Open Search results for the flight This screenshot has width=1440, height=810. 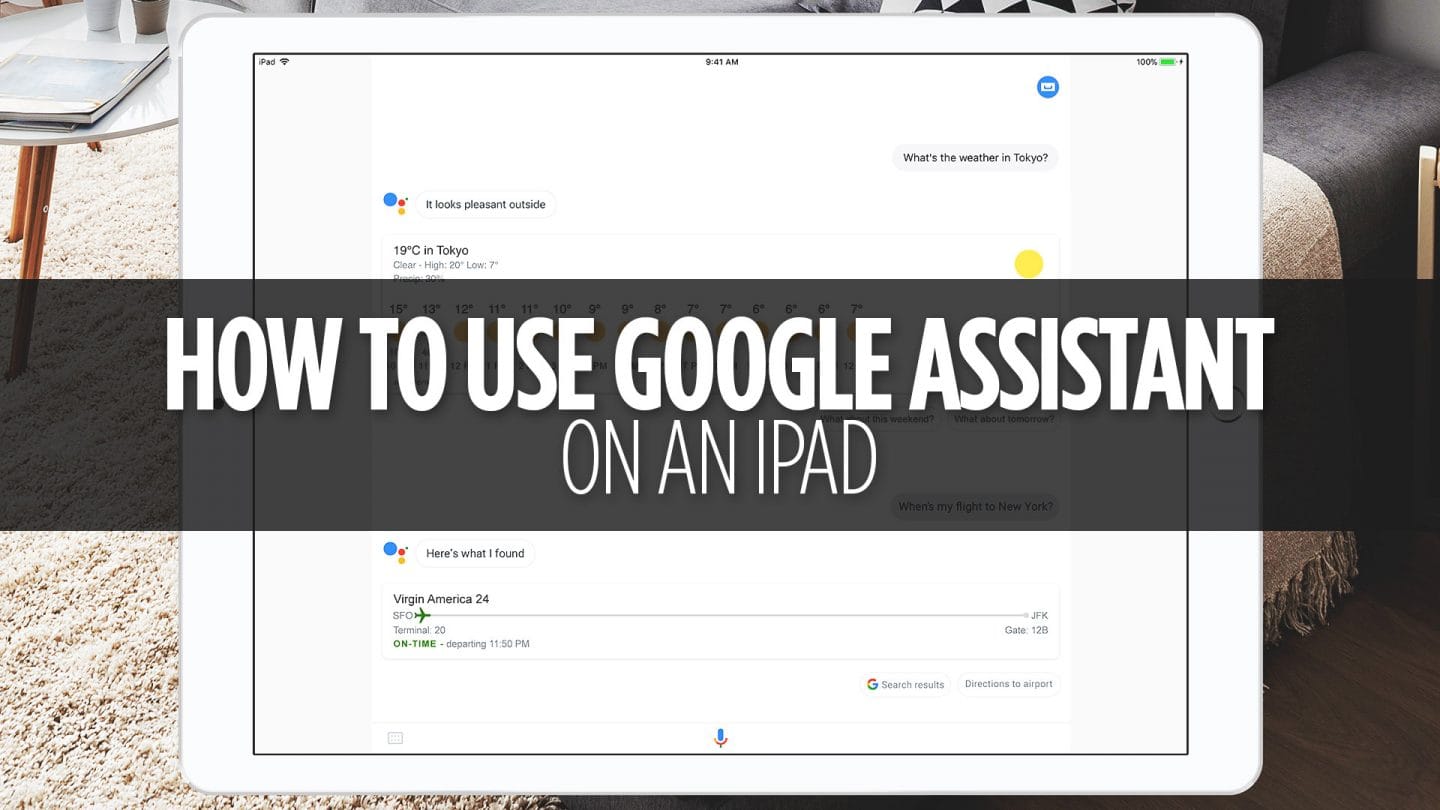pyautogui.click(x=905, y=684)
